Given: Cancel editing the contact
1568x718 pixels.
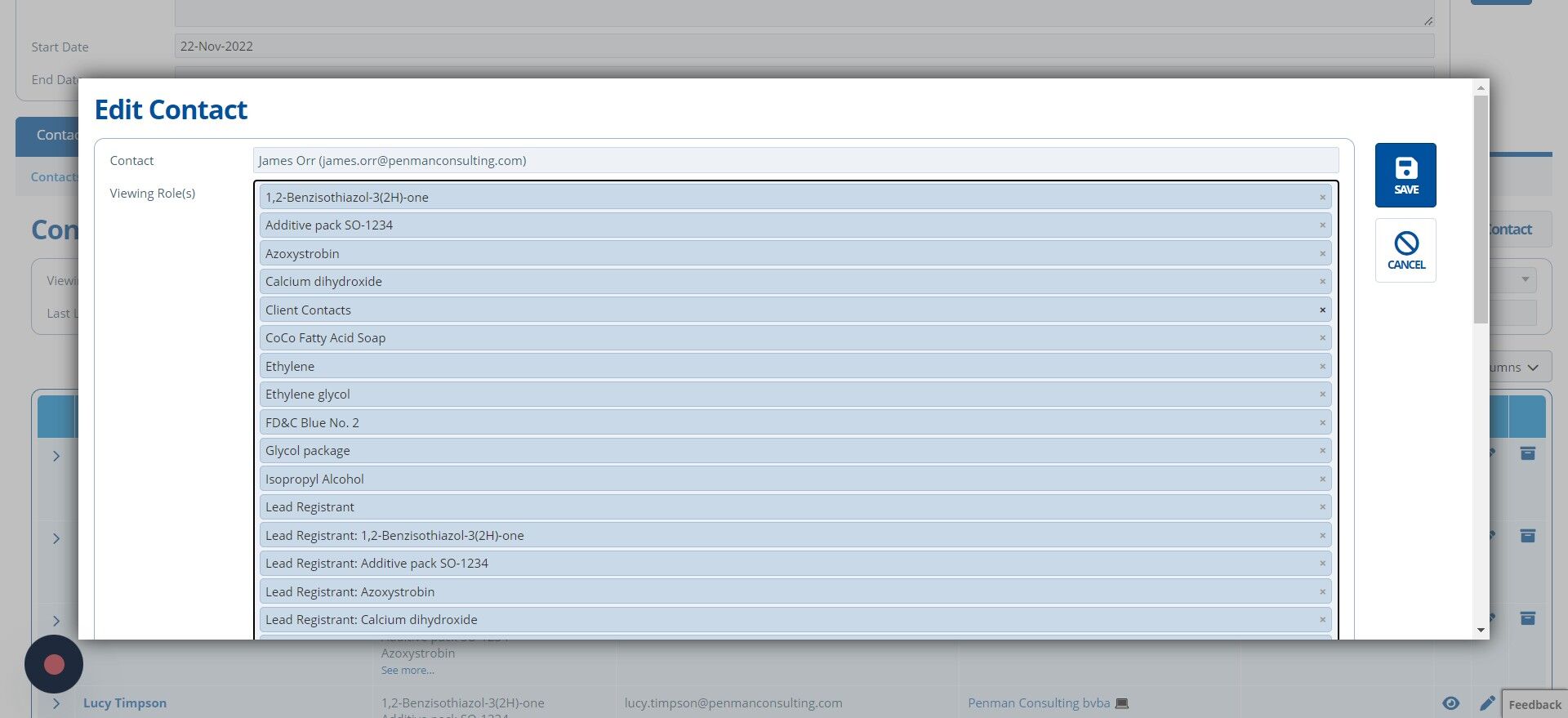Looking at the screenshot, I should [x=1405, y=250].
